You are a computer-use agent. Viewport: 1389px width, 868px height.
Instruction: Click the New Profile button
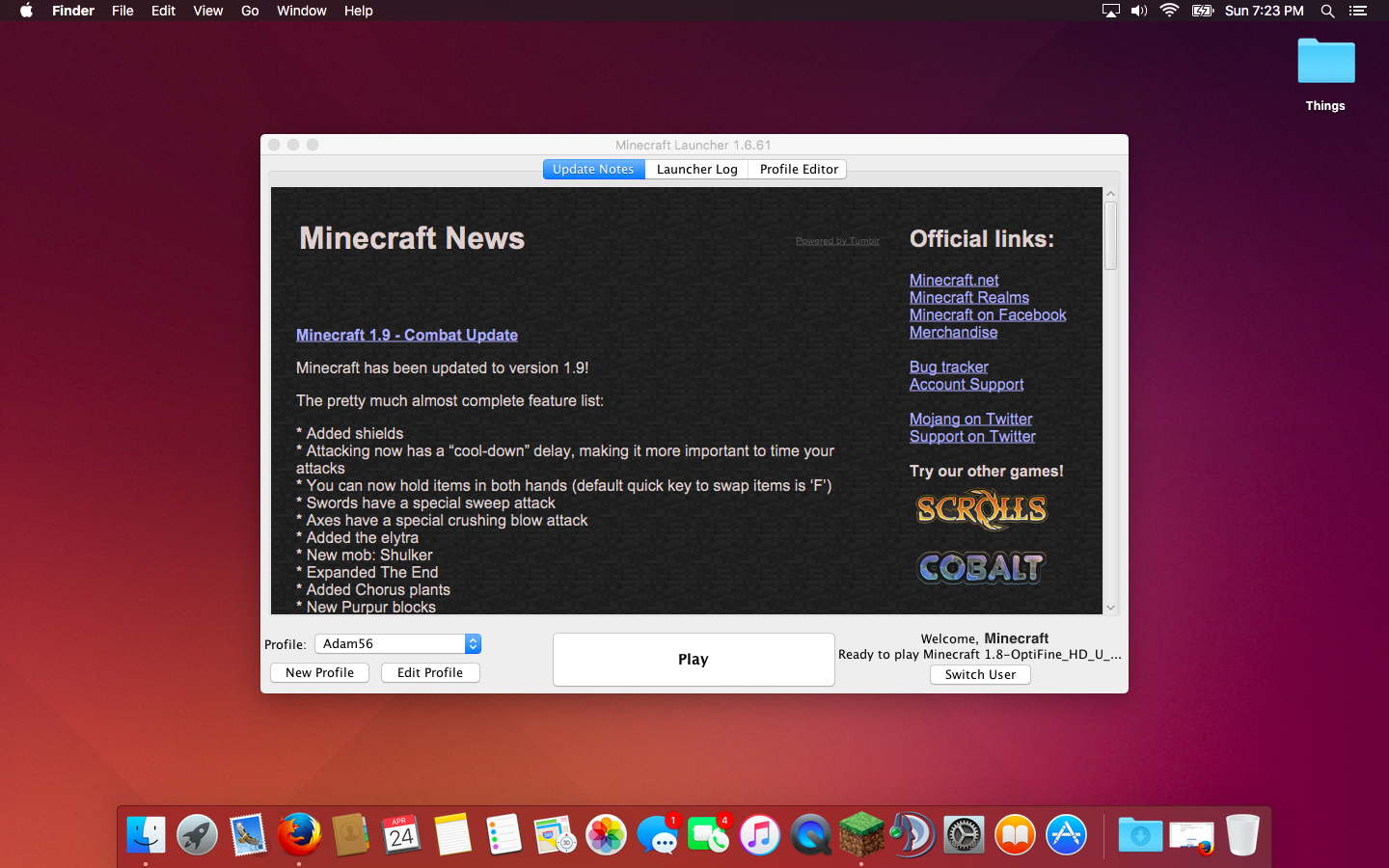[x=319, y=672]
